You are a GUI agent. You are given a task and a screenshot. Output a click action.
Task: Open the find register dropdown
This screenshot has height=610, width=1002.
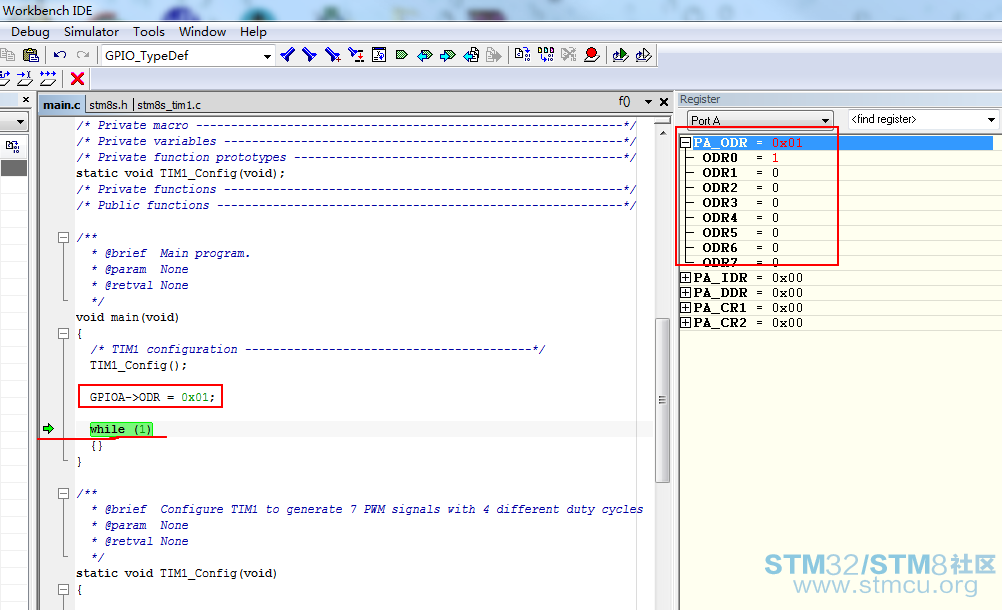click(x=991, y=119)
